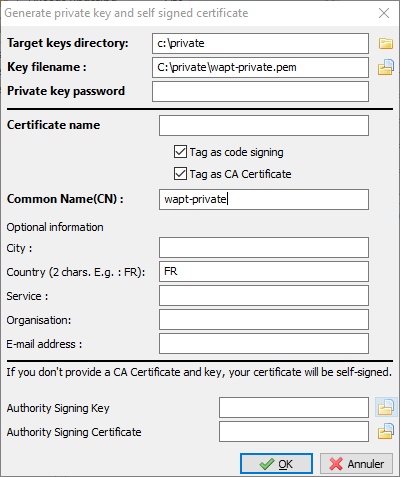Close the certificate generation dialog
This screenshot has height=477, width=400.
click(x=384, y=13)
